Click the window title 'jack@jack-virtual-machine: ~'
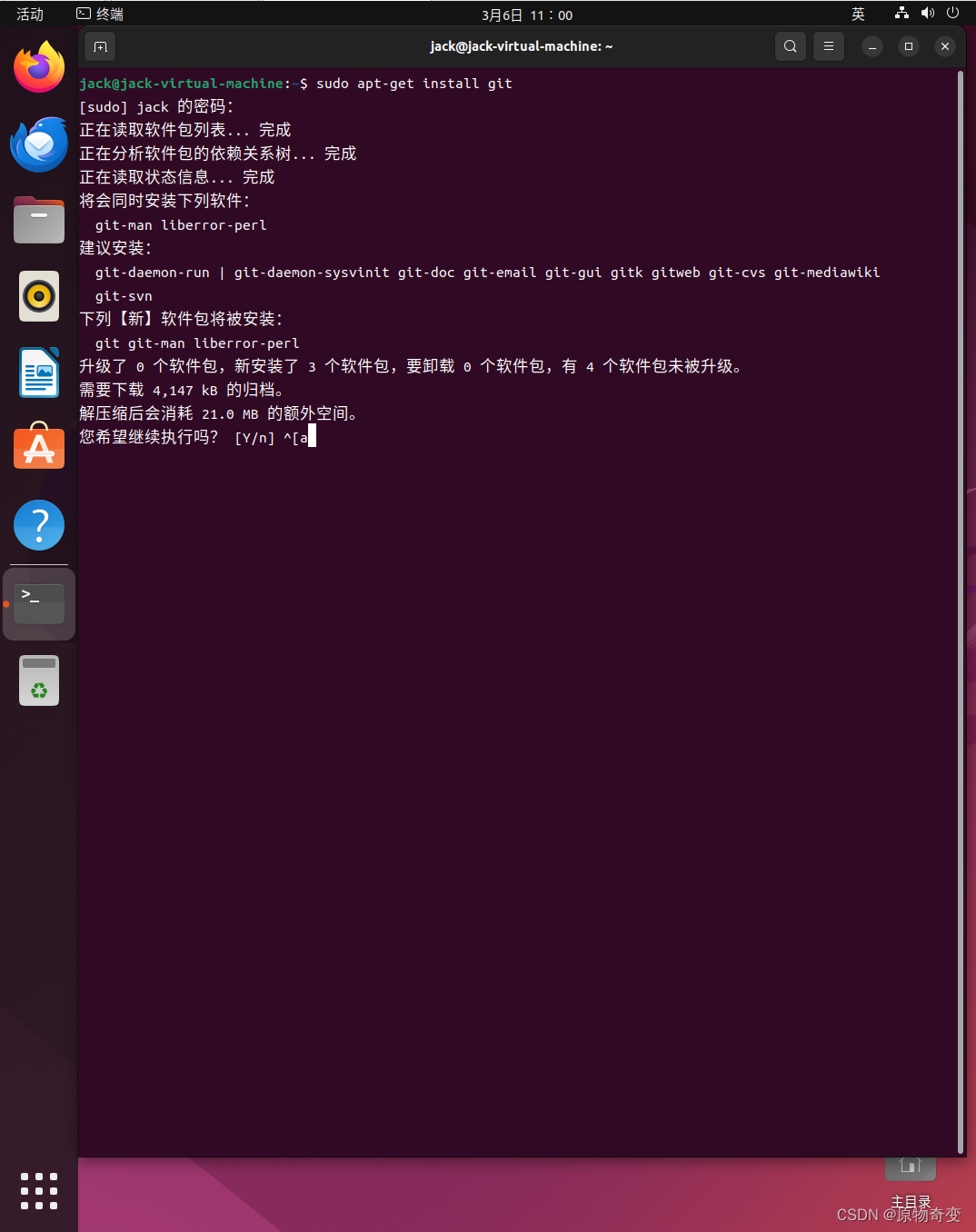This screenshot has width=976, height=1232. 522,46
